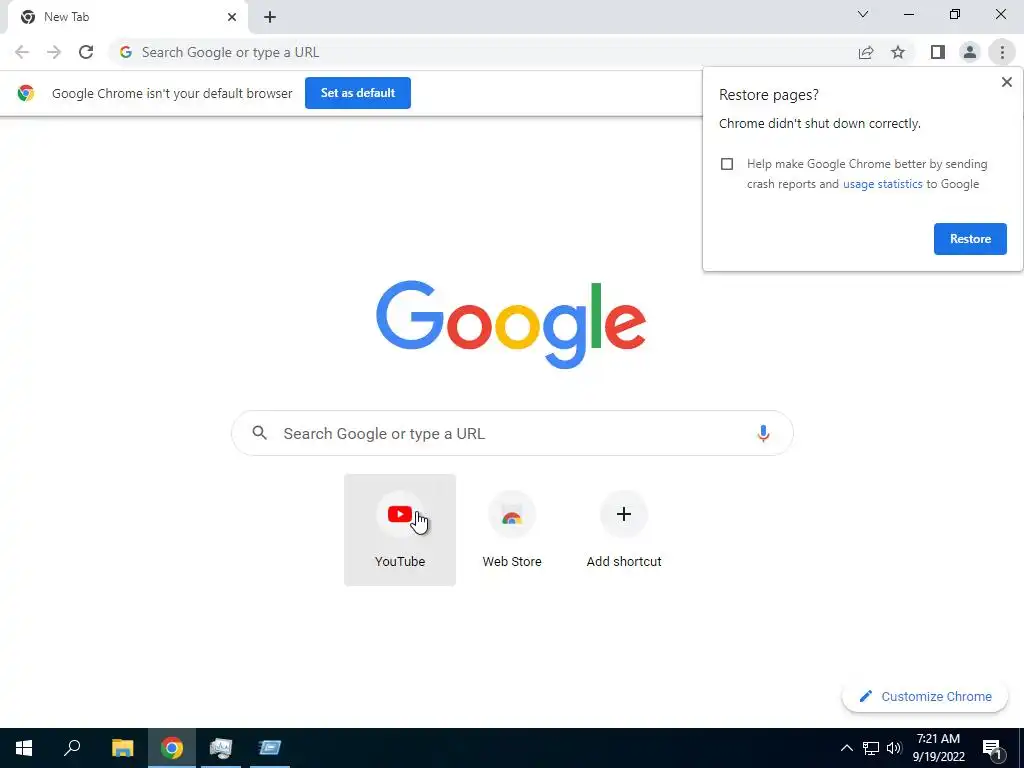Open Windows Start menu
The width and height of the screenshot is (1024, 768).
24,748
